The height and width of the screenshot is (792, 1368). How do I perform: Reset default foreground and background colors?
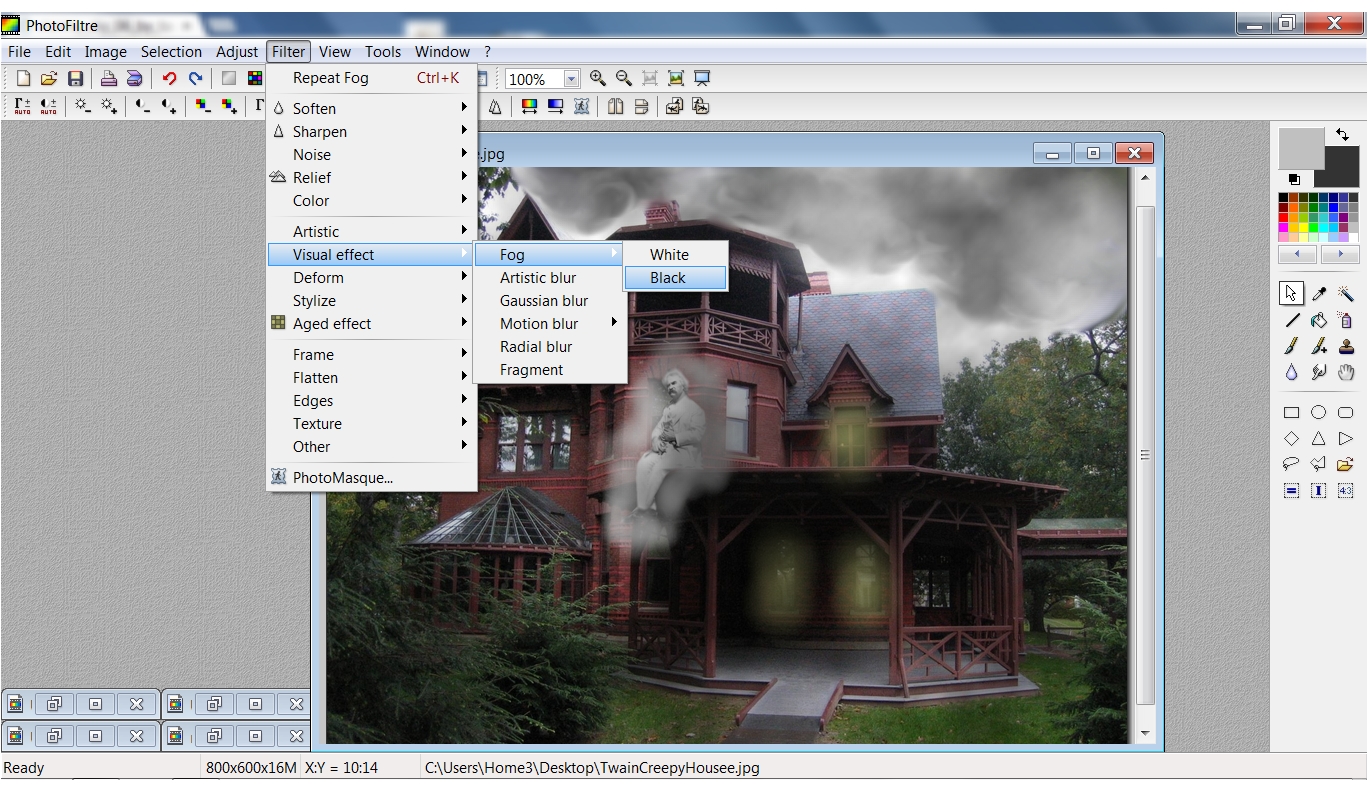(1294, 180)
